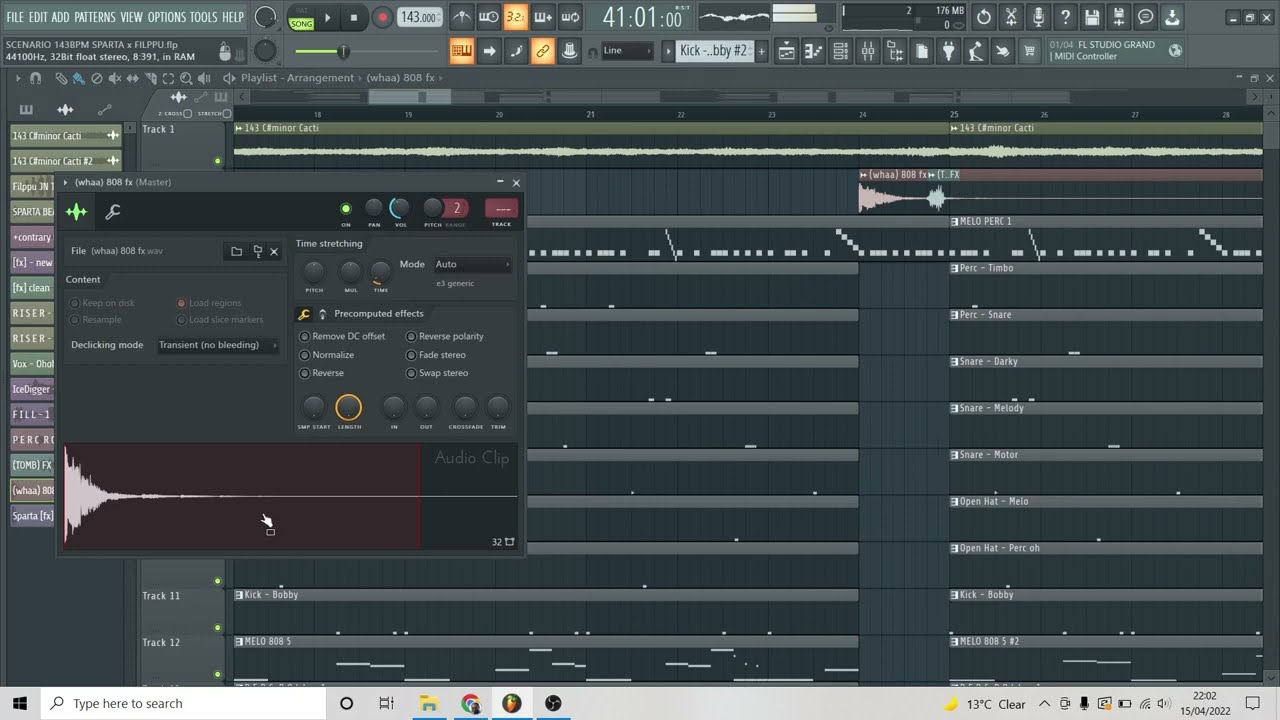
Task: Open the Channel rack view icon
Action: coord(840,51)
